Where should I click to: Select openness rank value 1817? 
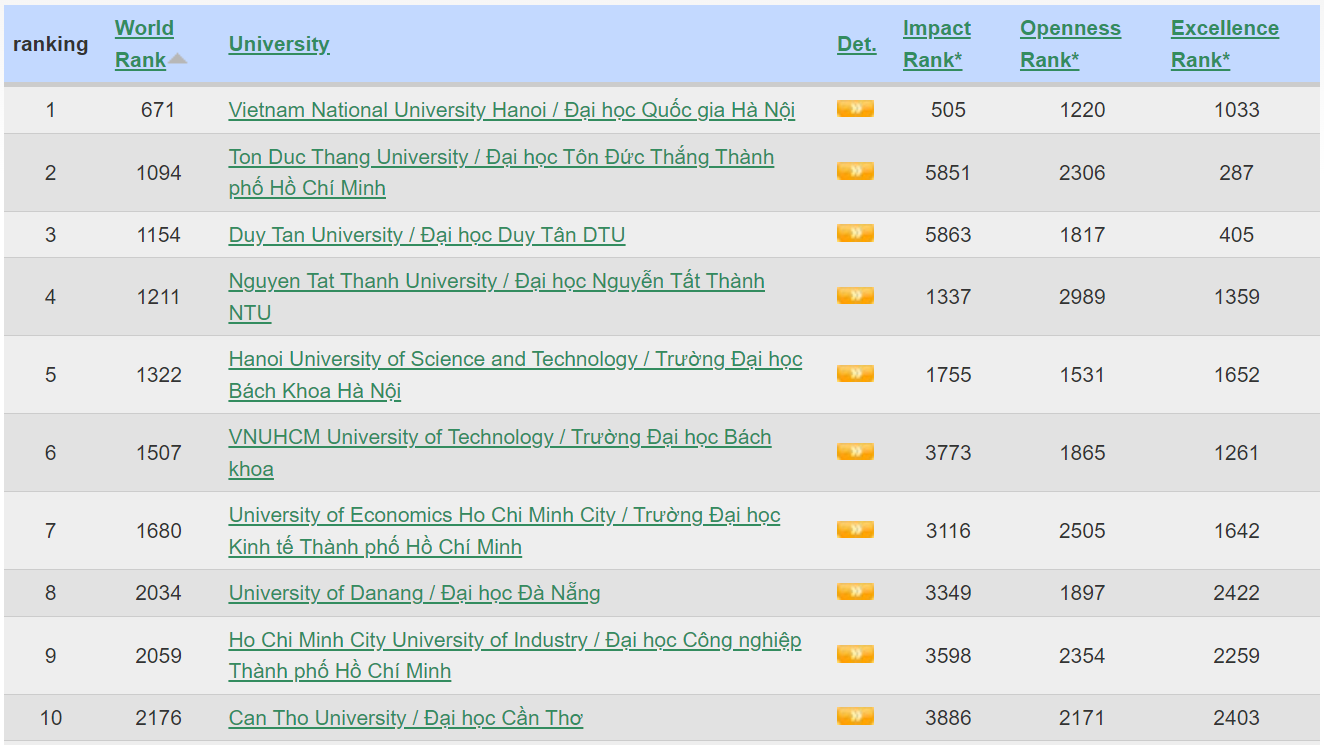coord(1082,235)
